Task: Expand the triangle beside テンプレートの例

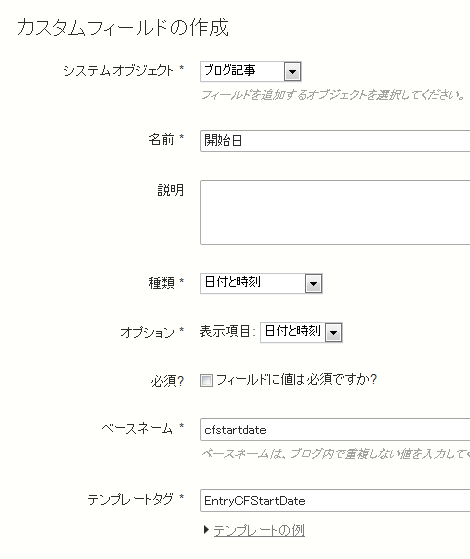Action: coord(206,530)
